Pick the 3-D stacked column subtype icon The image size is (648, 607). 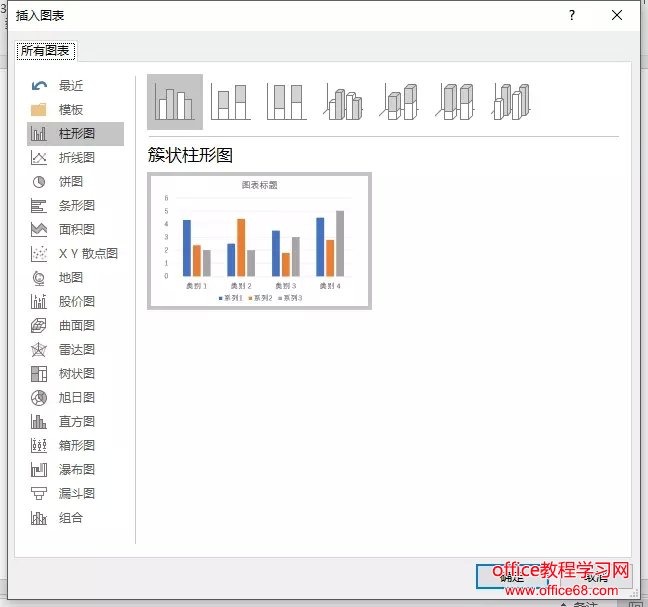(x=400, y=102)
